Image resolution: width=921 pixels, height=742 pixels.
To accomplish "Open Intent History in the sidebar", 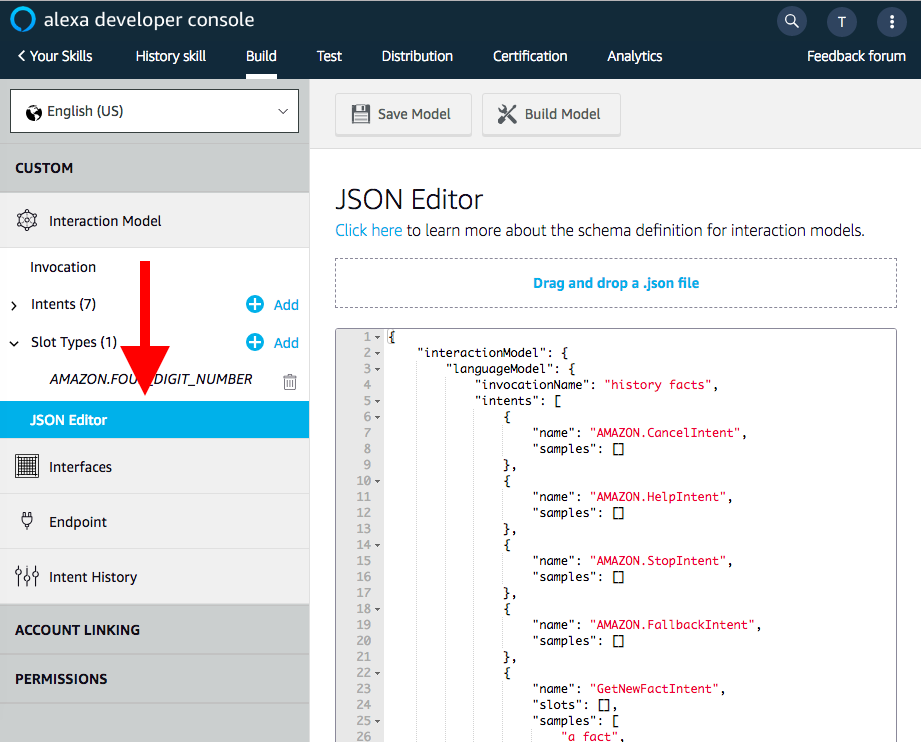I will [92, 577].
